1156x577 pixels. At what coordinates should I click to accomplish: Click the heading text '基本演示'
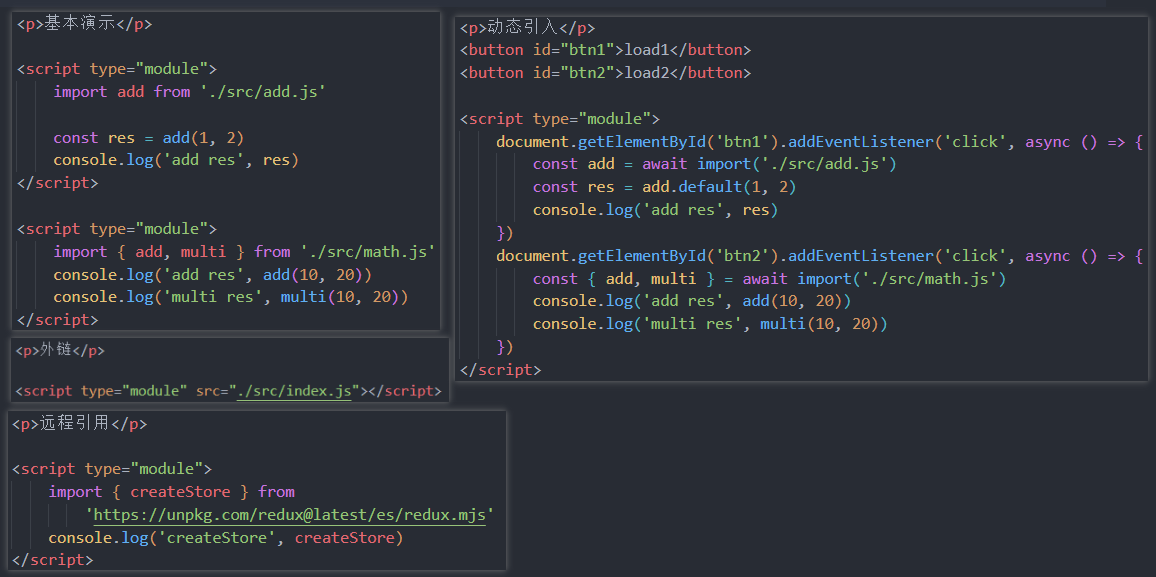click(x=80, y=24)
